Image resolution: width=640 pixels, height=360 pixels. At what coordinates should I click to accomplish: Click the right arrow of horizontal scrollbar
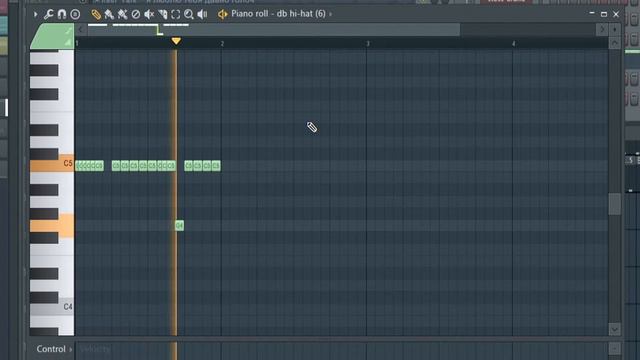pyautogui.click(x=602, y=29)
